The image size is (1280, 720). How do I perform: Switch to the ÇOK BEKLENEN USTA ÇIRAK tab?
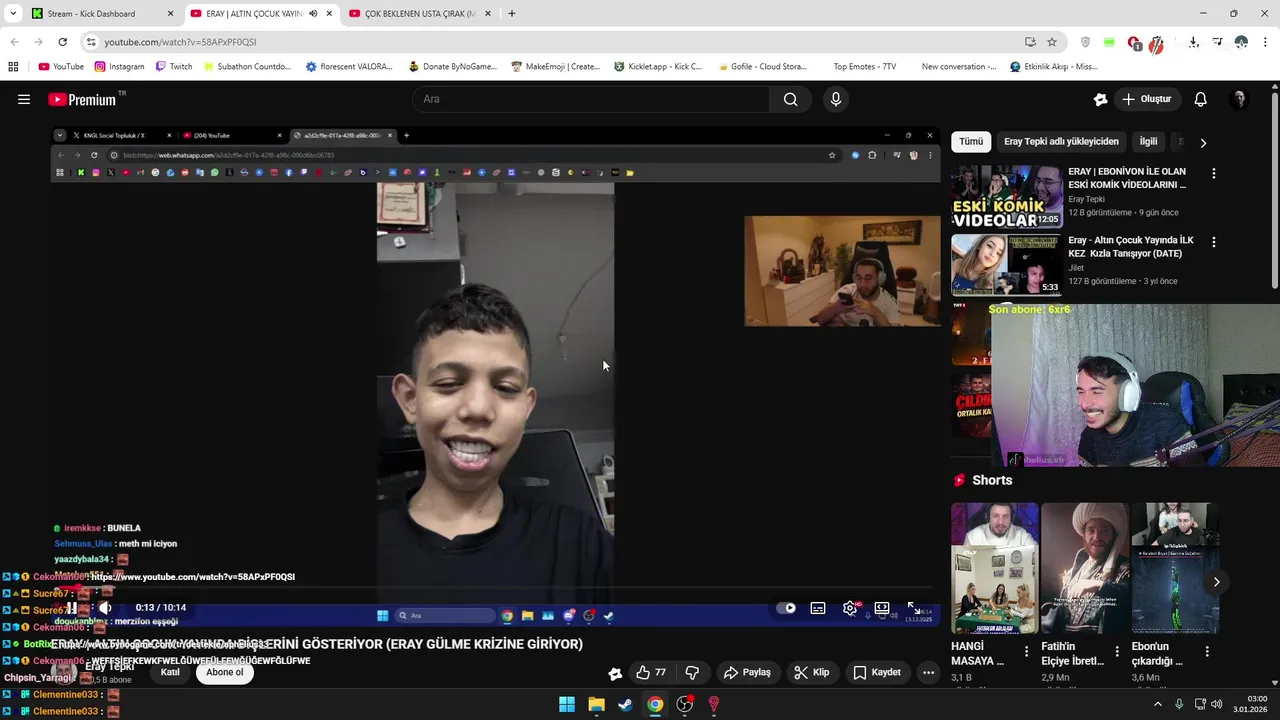(x=419, y=14)
